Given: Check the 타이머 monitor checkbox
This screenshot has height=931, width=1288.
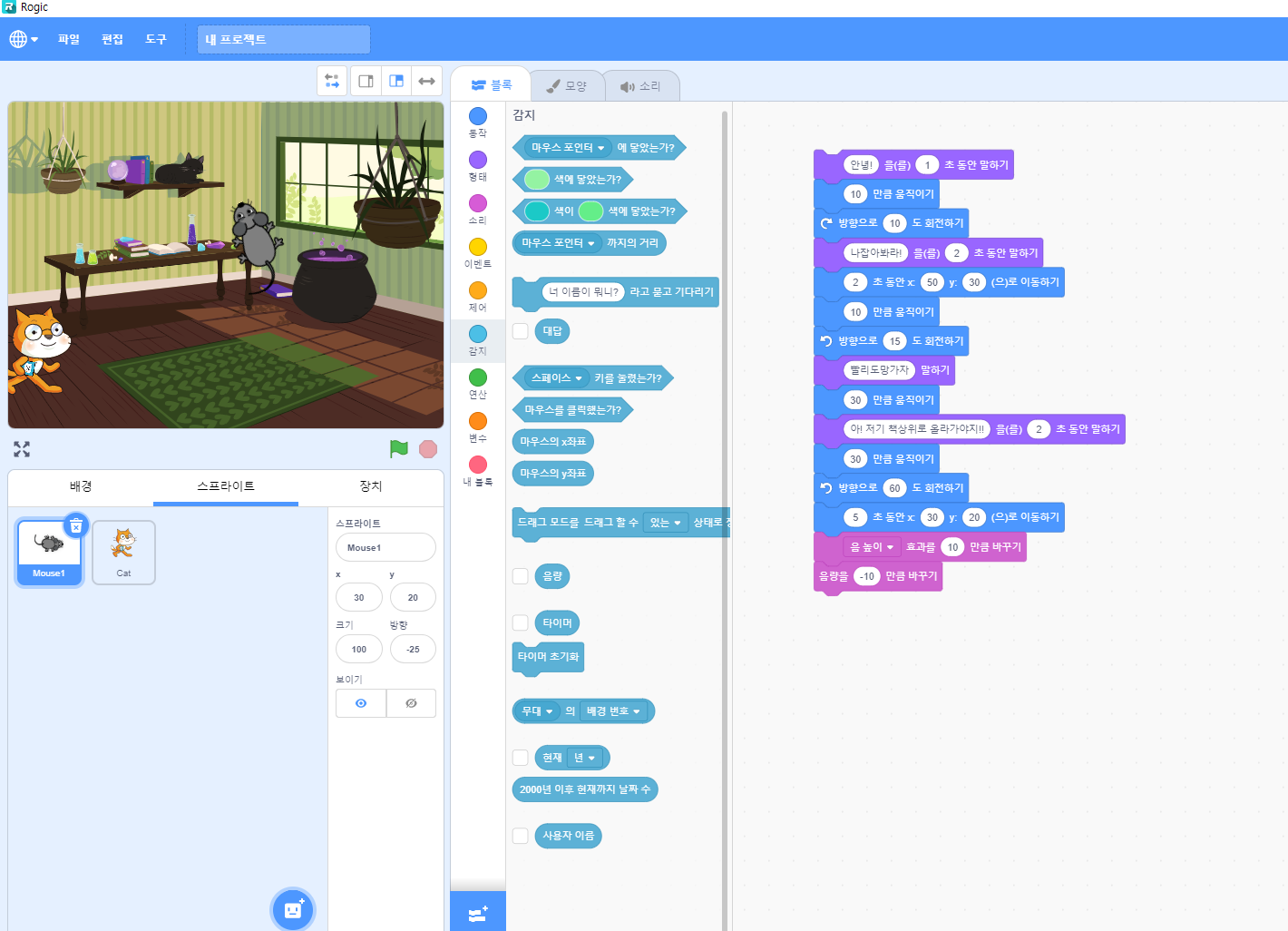Looking at the screenshot, I should click(x=521, y=622).
